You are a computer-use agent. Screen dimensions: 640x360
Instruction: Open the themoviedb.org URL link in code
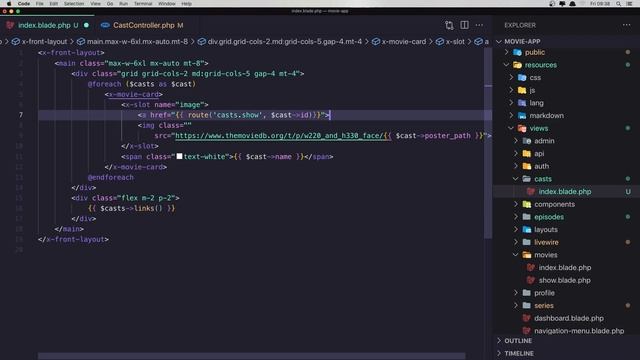[x=280, y=136]
